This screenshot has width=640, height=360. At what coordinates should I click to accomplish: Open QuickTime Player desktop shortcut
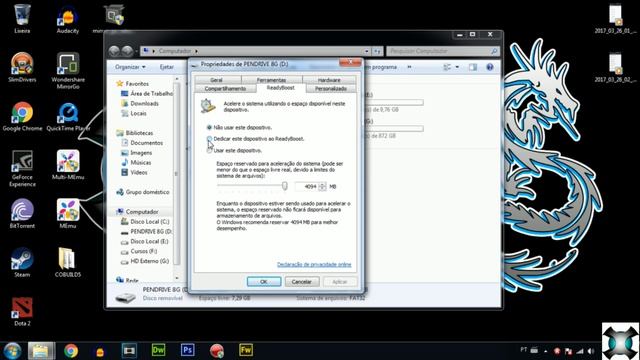(x=68, y=116)
